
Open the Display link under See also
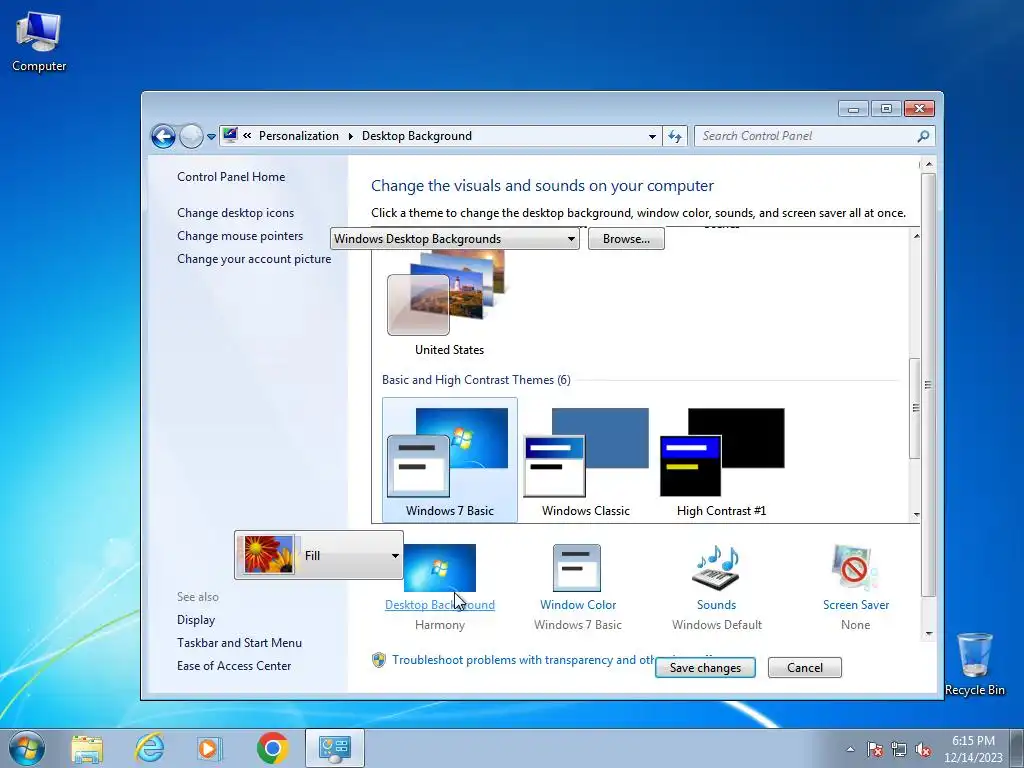pyautogui.click(x=196, y=620)
